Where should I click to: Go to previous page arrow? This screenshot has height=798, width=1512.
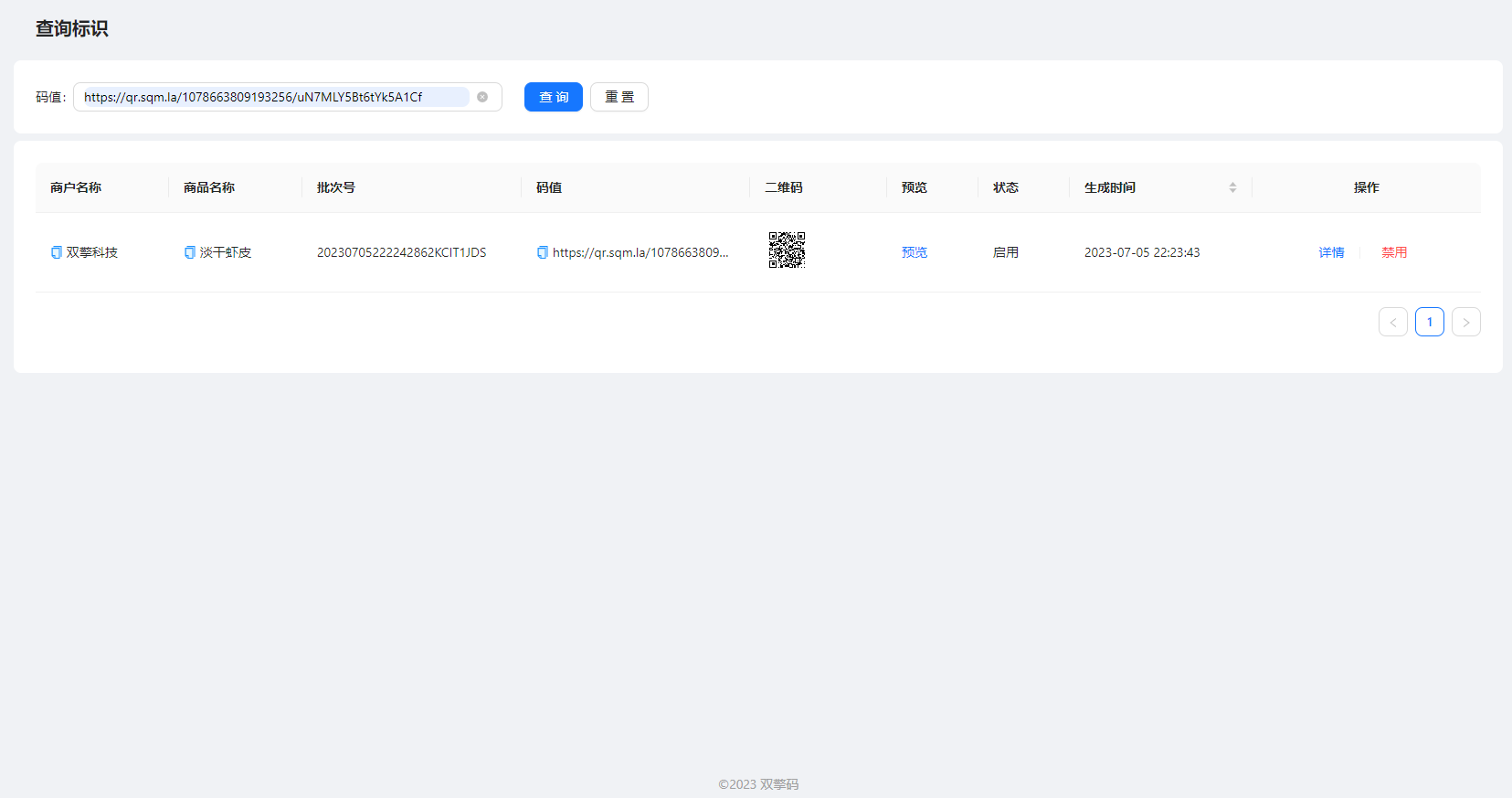(x=1393, y=322)
